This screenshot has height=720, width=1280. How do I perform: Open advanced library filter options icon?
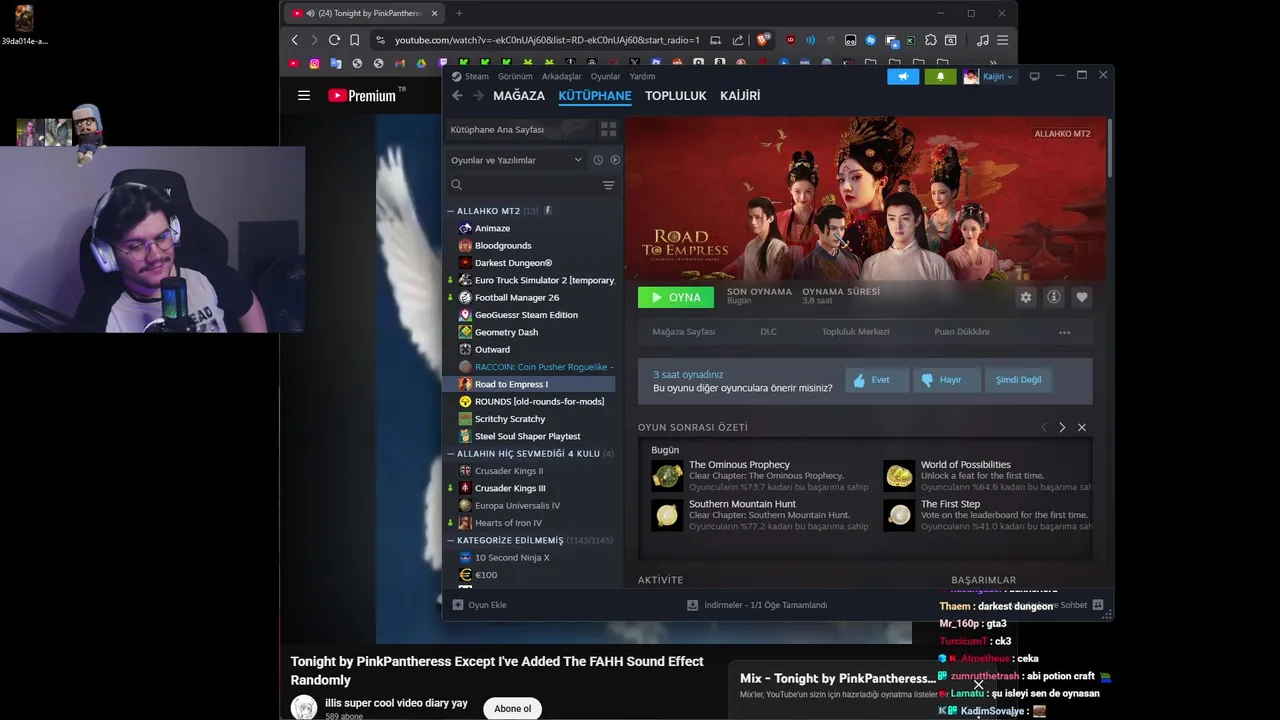[x=608, y=185]
